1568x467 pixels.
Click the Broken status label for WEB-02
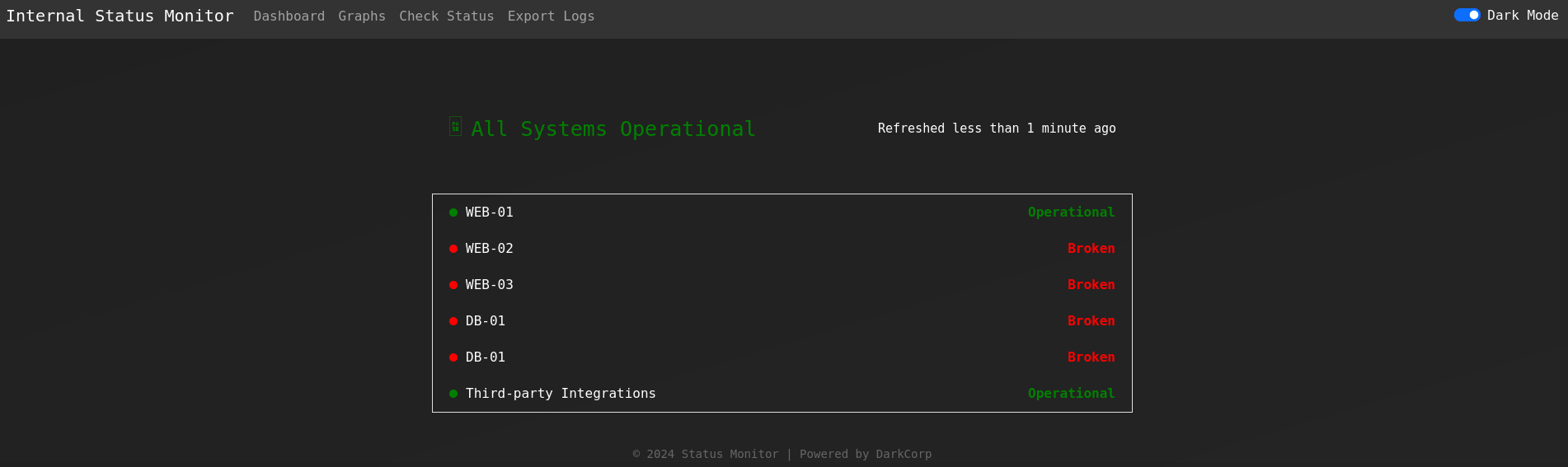coord(1091,249)
